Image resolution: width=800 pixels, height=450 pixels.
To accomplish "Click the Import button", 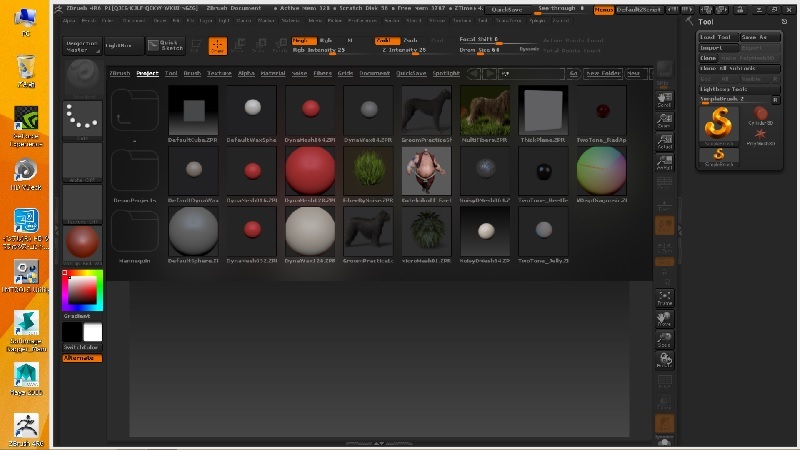I will pos(718,48).
